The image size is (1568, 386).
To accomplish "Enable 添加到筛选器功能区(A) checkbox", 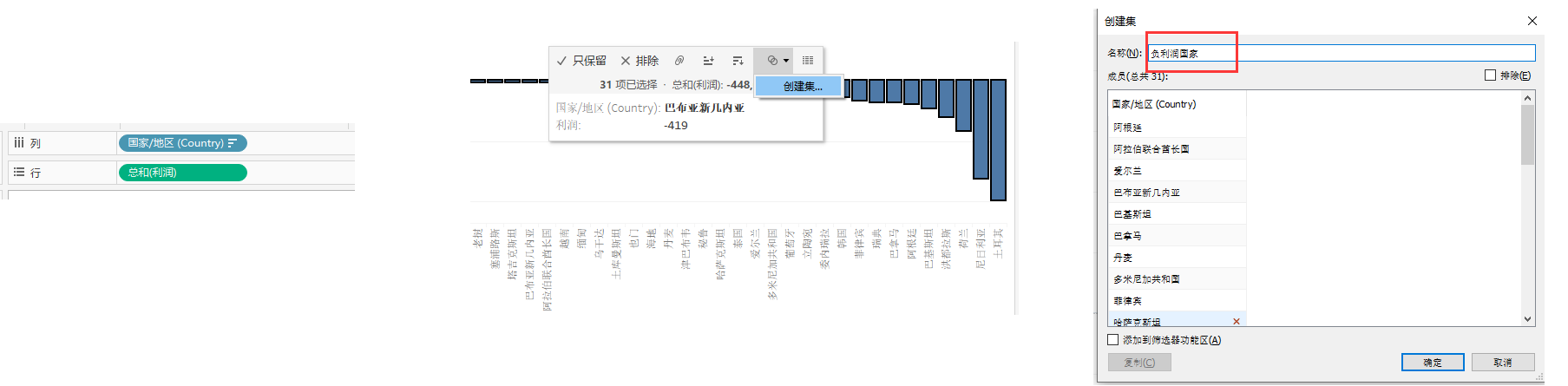I will click(1113, 340).
